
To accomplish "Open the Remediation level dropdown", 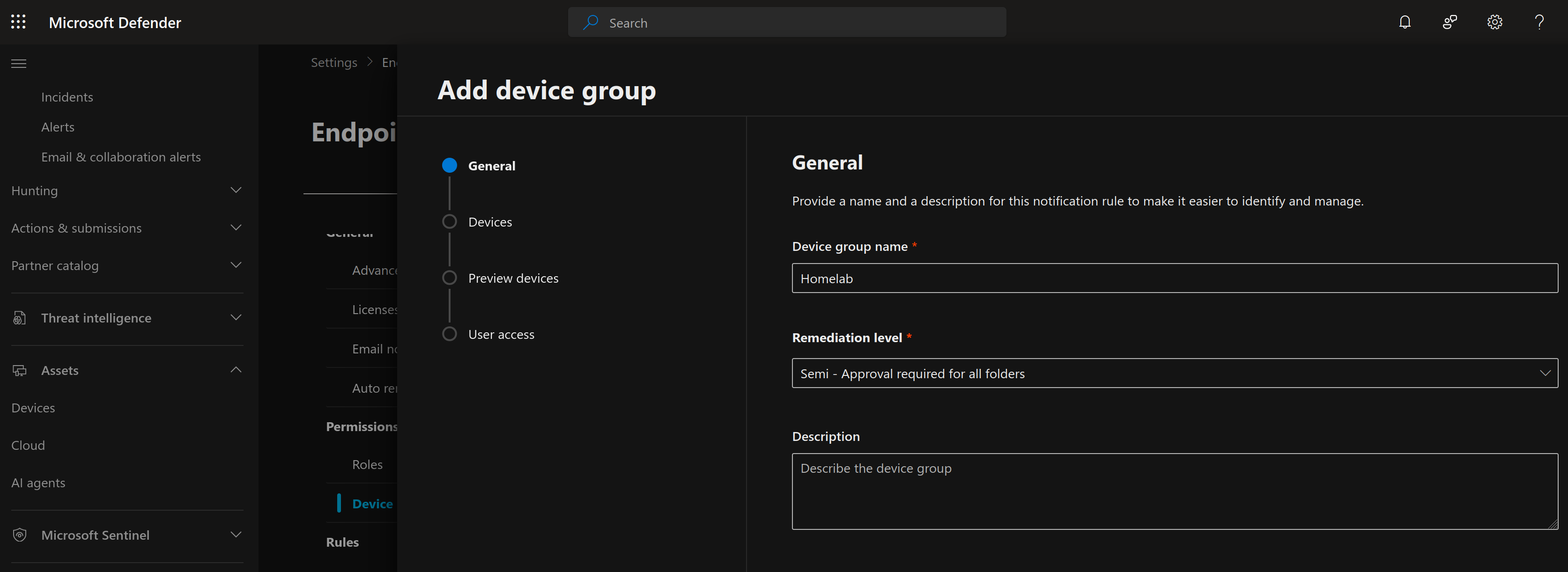I will 1174,373.
